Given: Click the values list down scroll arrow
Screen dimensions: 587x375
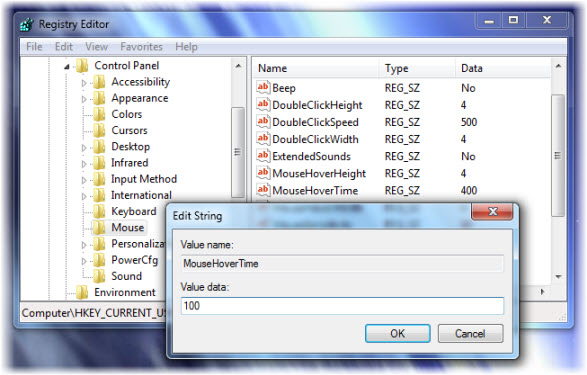Looking at the screenshot, I should pos(558,277).
